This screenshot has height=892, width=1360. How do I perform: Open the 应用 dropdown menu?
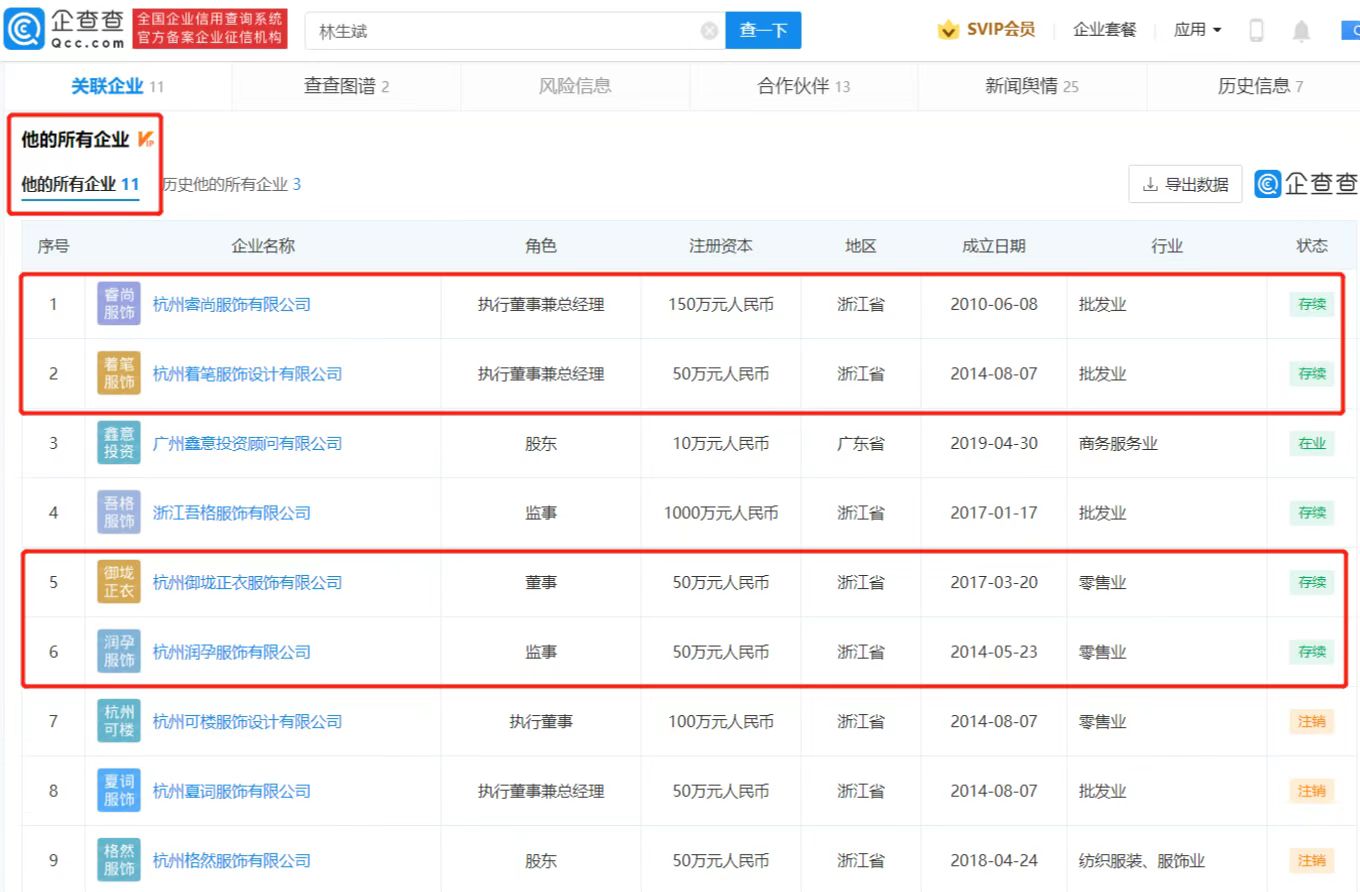[x=1197, y=30]
